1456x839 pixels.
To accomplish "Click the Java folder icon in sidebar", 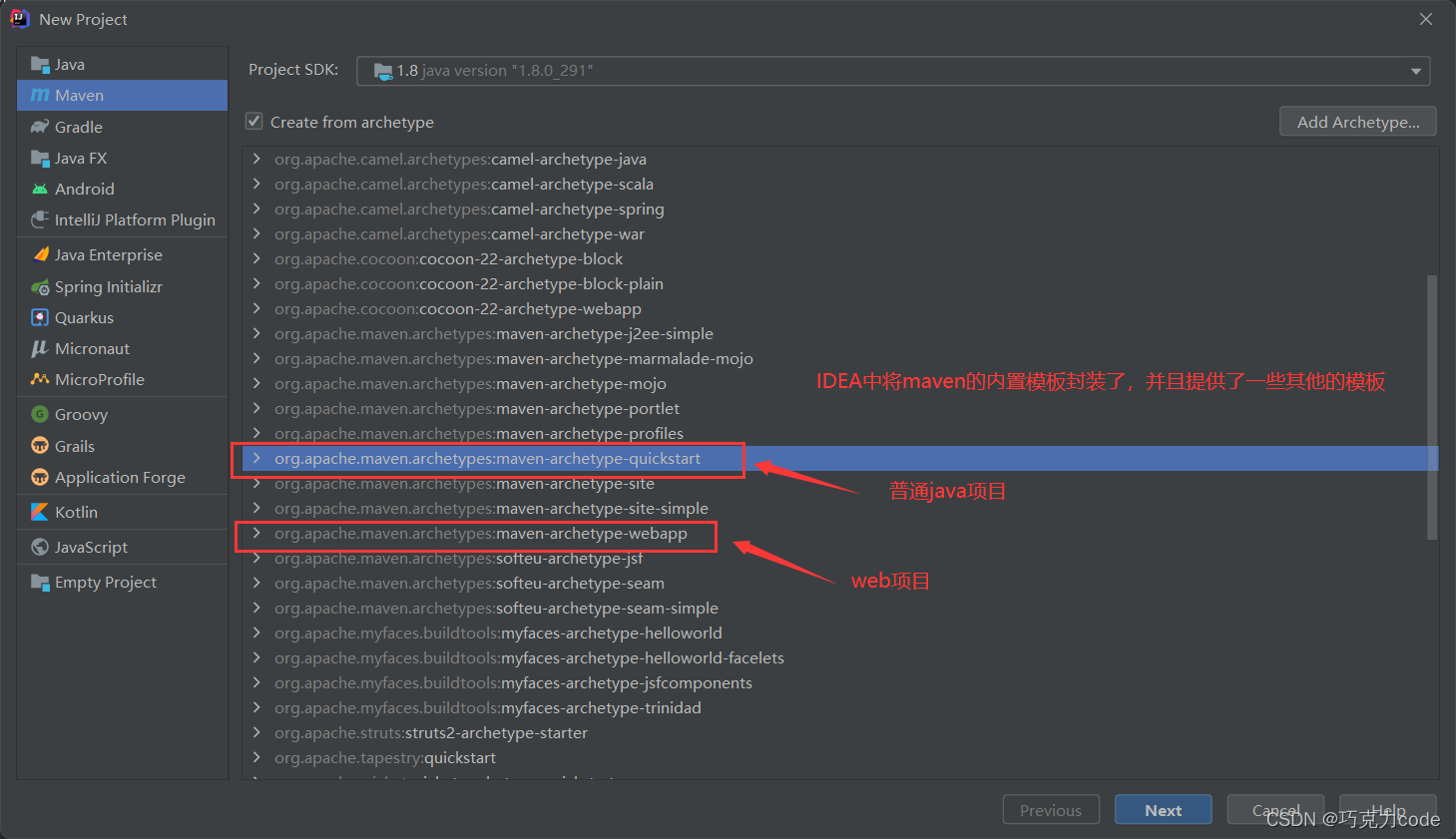I will pyautogui.click(x=40, y=65).
